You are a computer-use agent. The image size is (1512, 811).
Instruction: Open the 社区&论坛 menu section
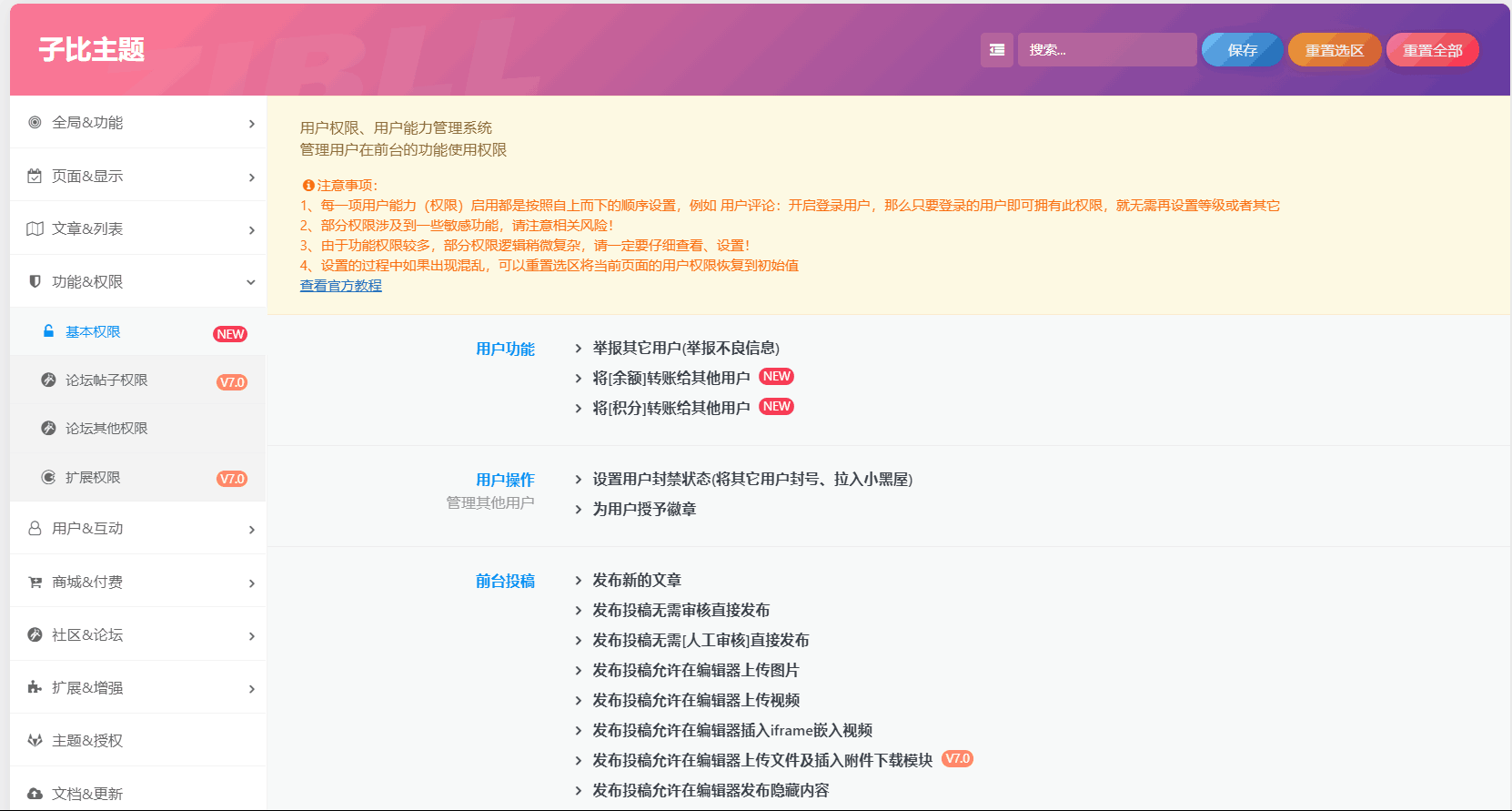(138, 634)
